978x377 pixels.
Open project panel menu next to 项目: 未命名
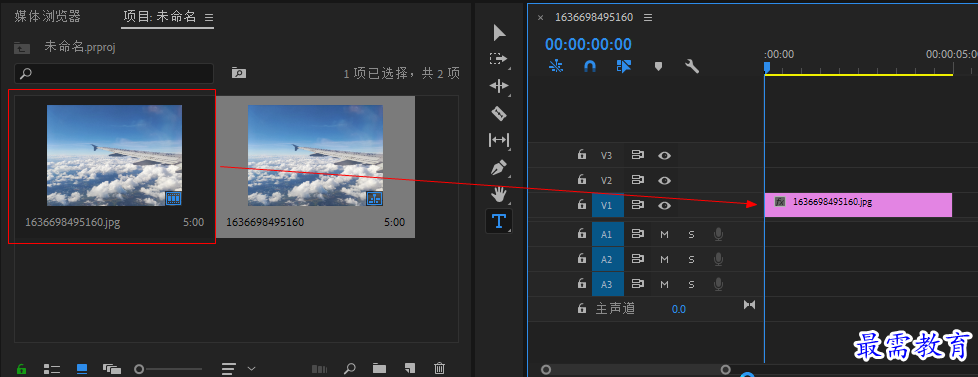click(x=209, y=17)
